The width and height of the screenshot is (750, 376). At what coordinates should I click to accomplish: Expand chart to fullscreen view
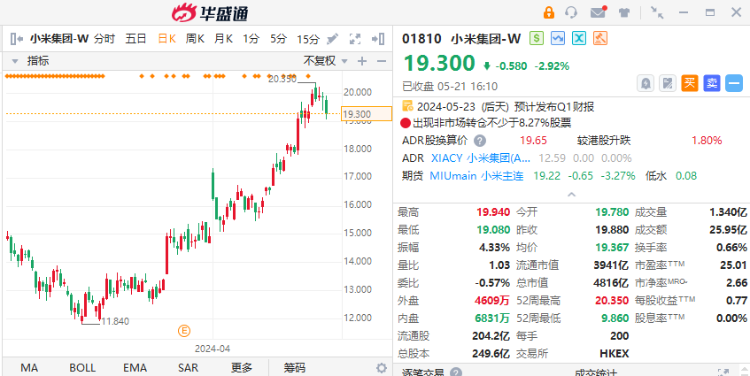(355, 39)
